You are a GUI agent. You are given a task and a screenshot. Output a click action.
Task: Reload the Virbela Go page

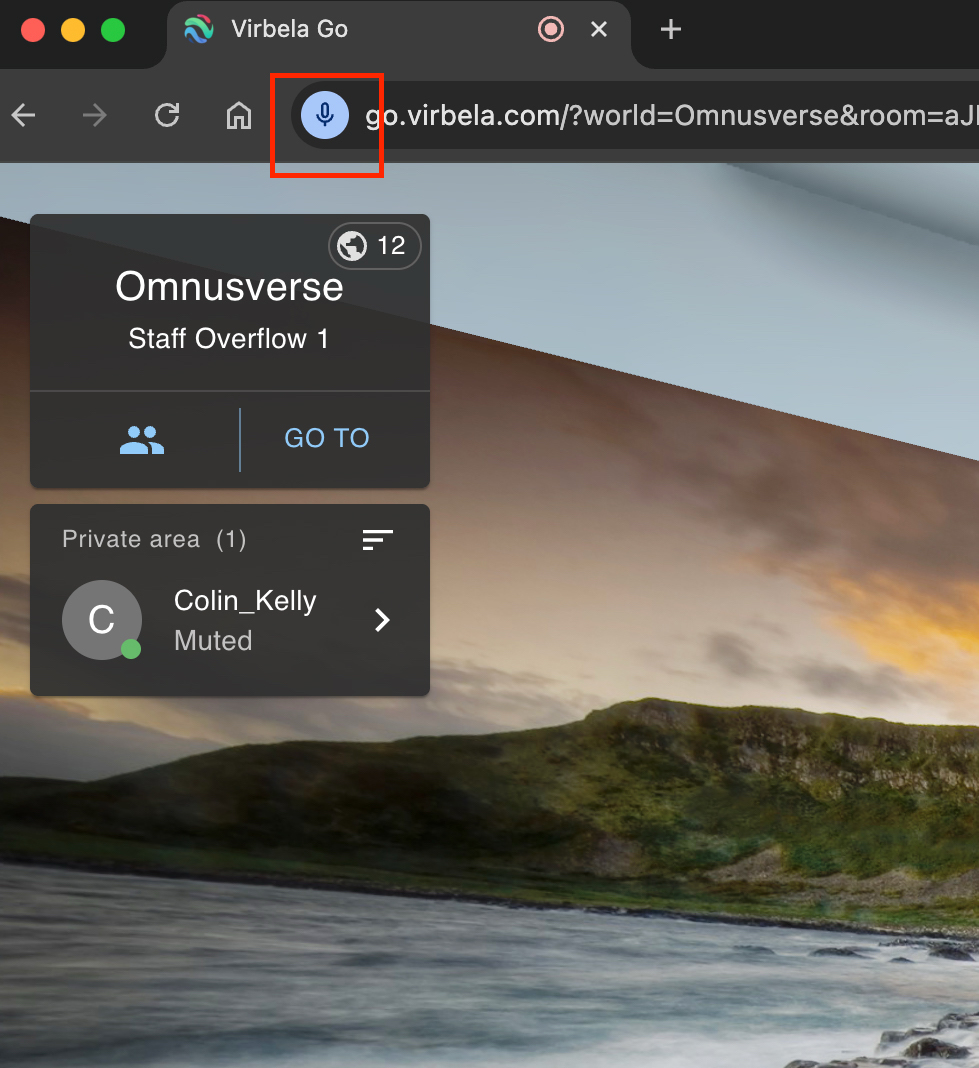click(167, 116)
